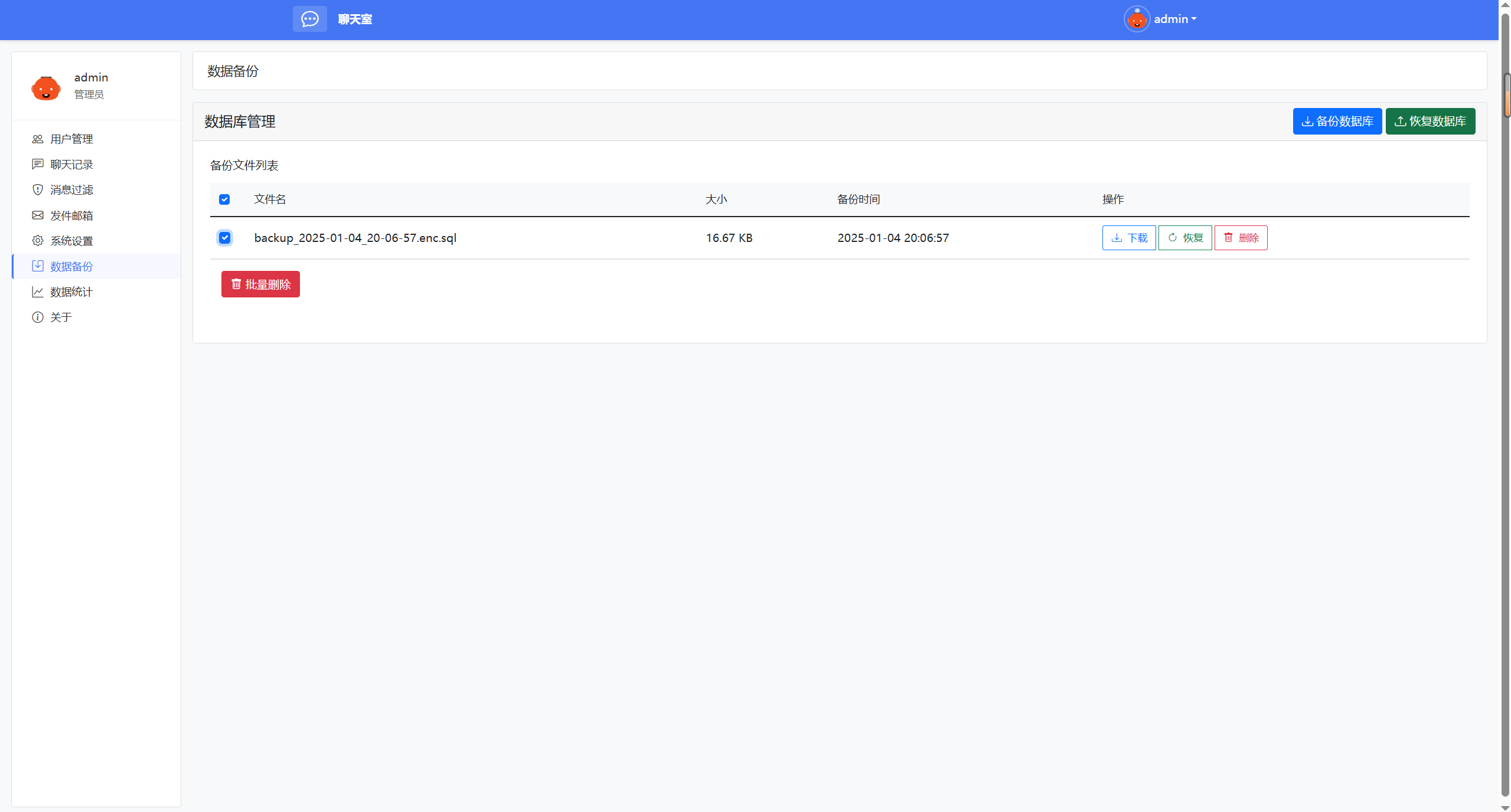Click the green 恢复数据库 button
Viewport: 1511px width, 812px height.
click(x=1430, y=122)
